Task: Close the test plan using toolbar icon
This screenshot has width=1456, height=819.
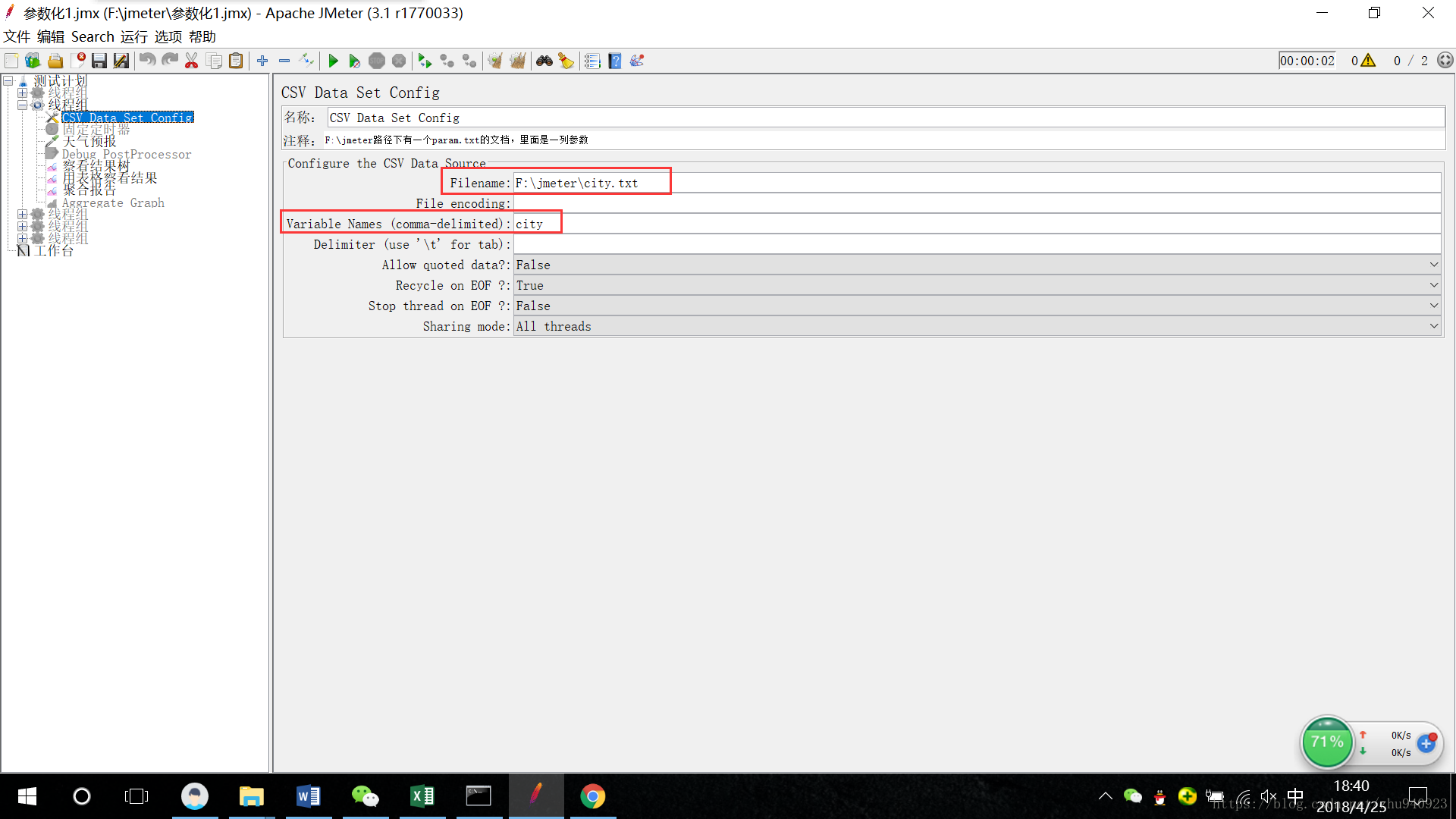Action: pos(78,61)
